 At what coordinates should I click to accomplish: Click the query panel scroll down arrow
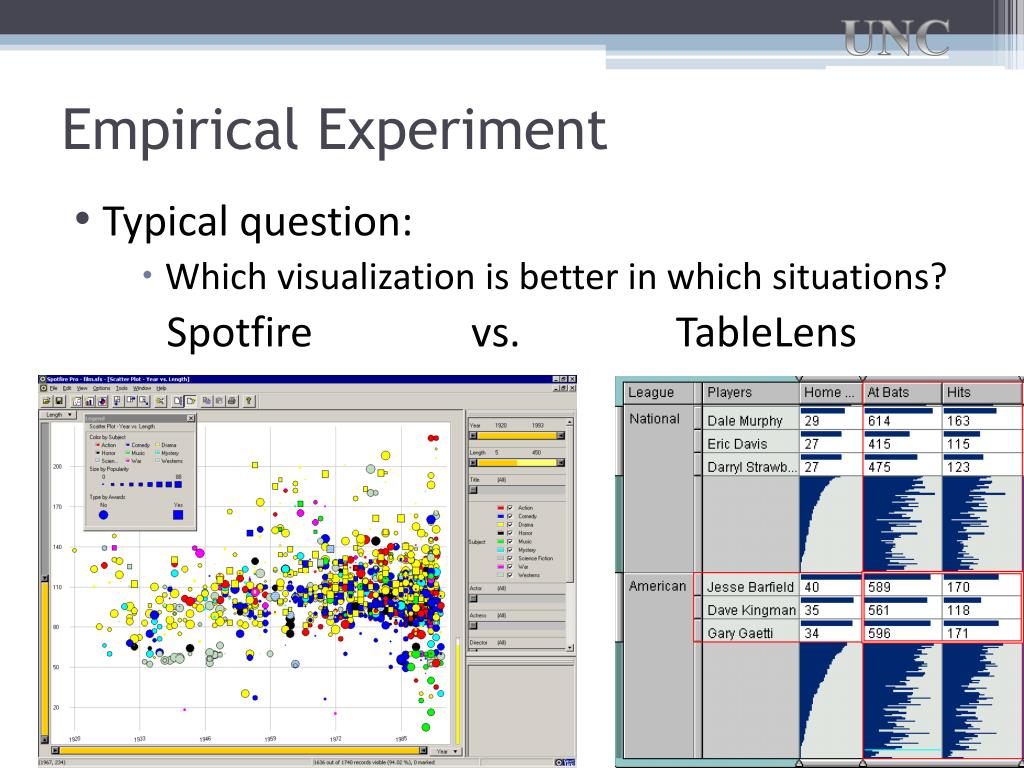(x=569, y=648)
